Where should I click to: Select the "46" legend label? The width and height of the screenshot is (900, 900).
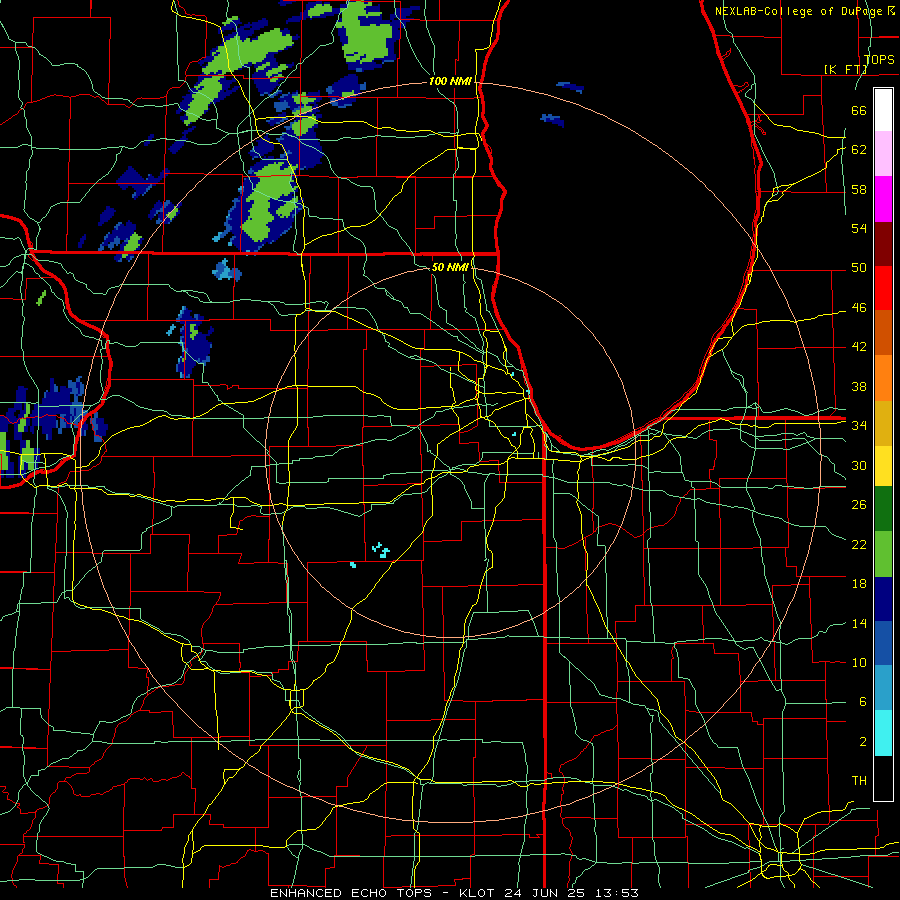click(859, 308)
